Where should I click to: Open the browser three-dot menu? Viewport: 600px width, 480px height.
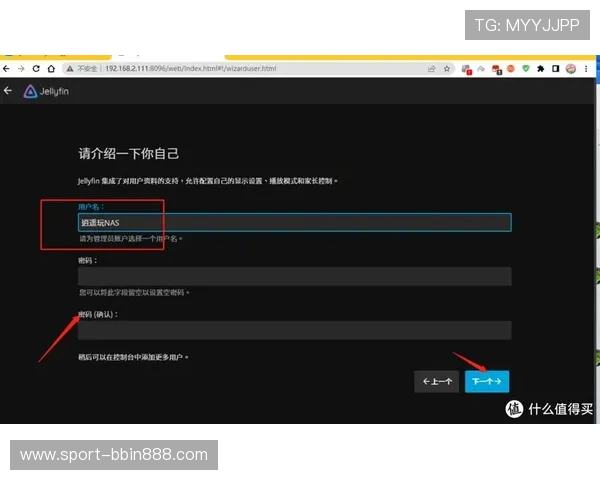click(x=586, y=69)
